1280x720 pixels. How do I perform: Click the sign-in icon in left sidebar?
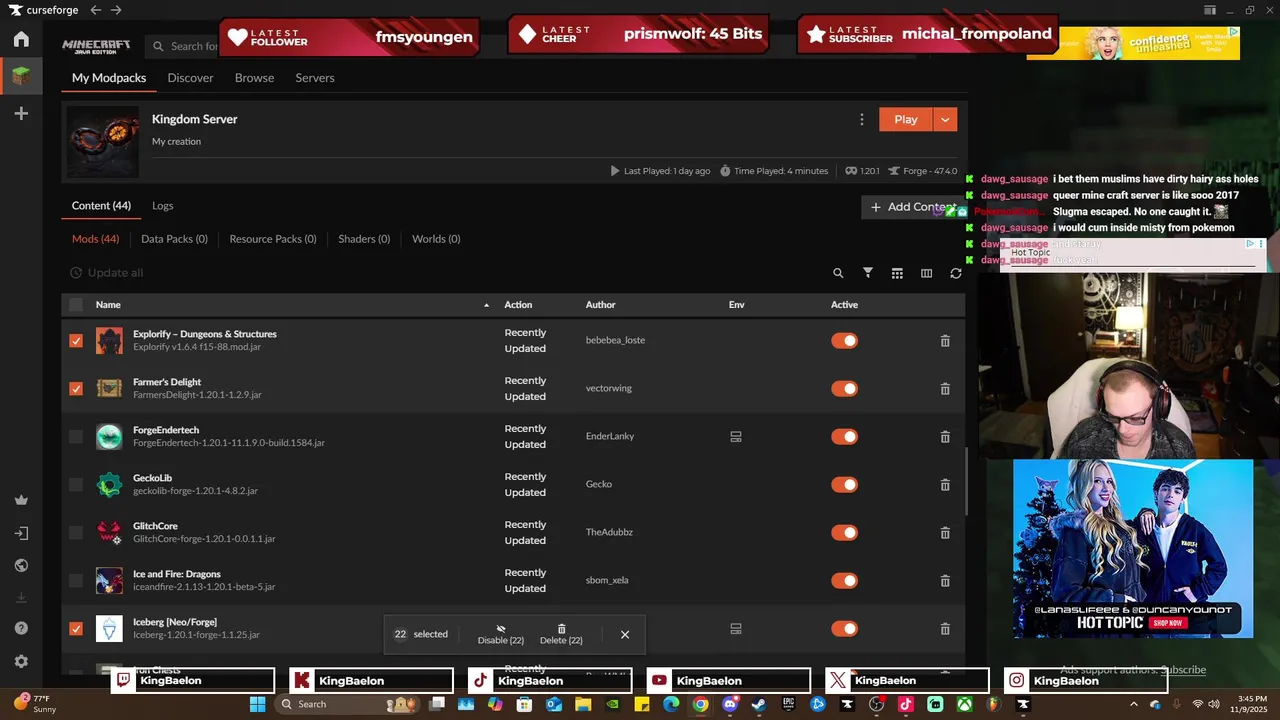coord(21,533)
